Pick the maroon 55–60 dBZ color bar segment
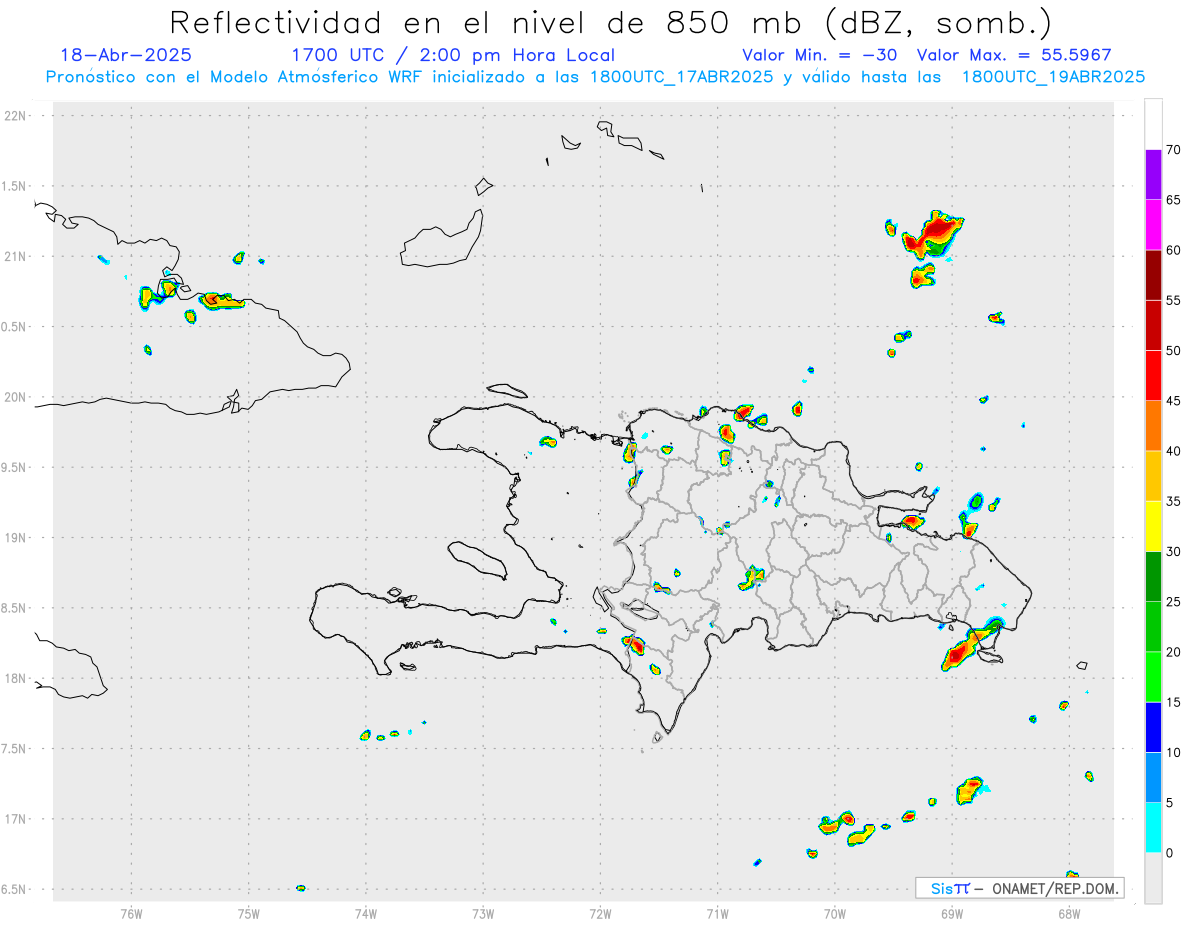This screenshot has width=1200, height=927. pos(1153,275)
